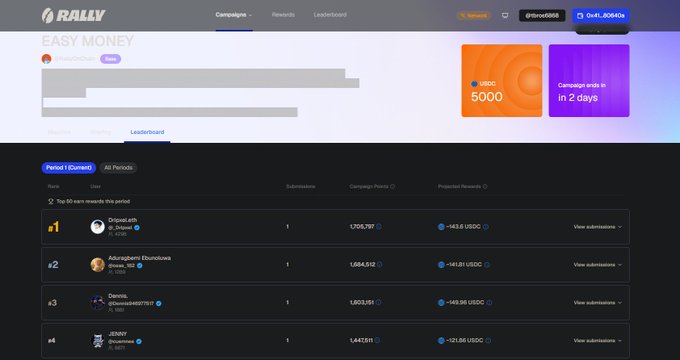Click the name JENNY
The width and height of the screenshot is (680, 360).
pos(118,334)
